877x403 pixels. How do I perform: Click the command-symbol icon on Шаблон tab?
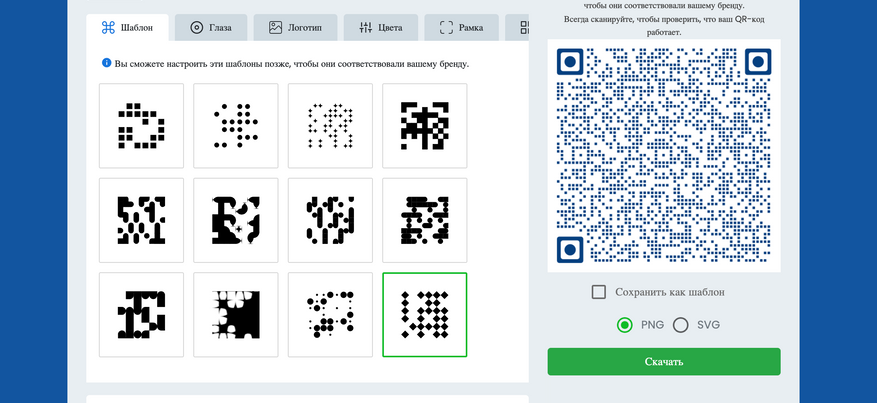108,28
